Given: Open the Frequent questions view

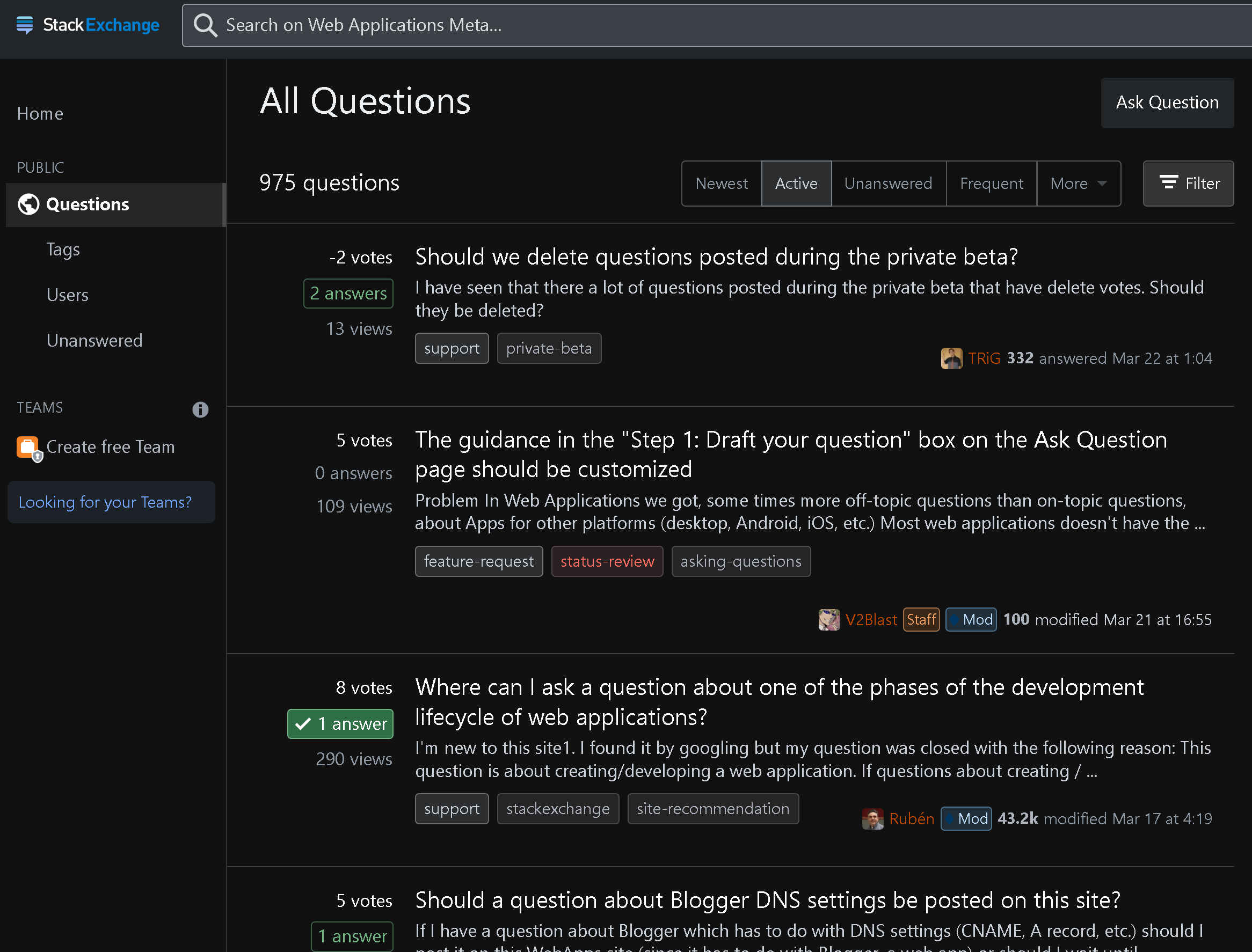Looking at the screenshot, I should tap(991, 183).
